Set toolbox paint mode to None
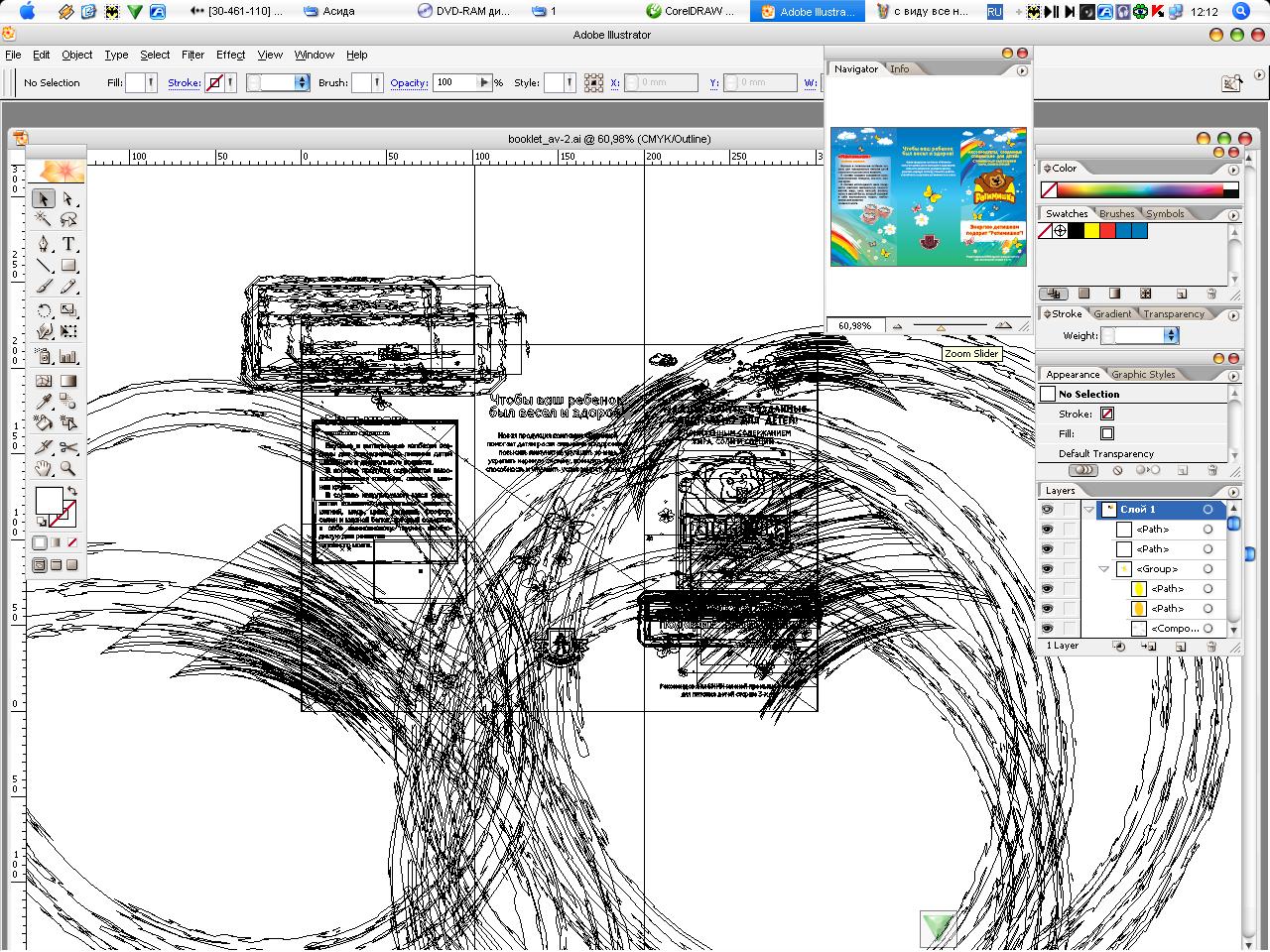Image resolution: width=1270 pixels, height=952 pixels. click(71, 542)
